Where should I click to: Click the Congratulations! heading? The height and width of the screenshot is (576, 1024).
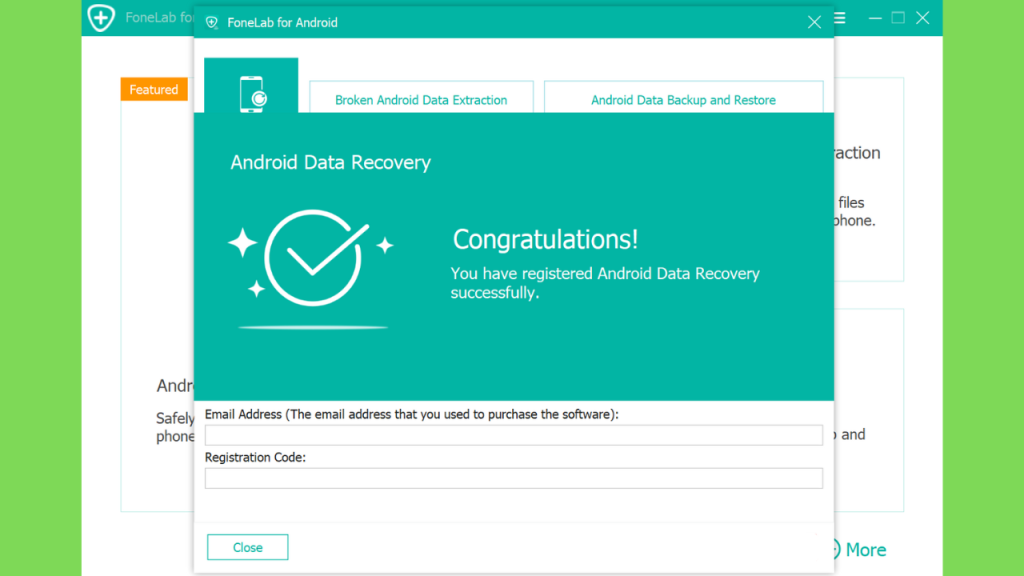tap(545, 240)
